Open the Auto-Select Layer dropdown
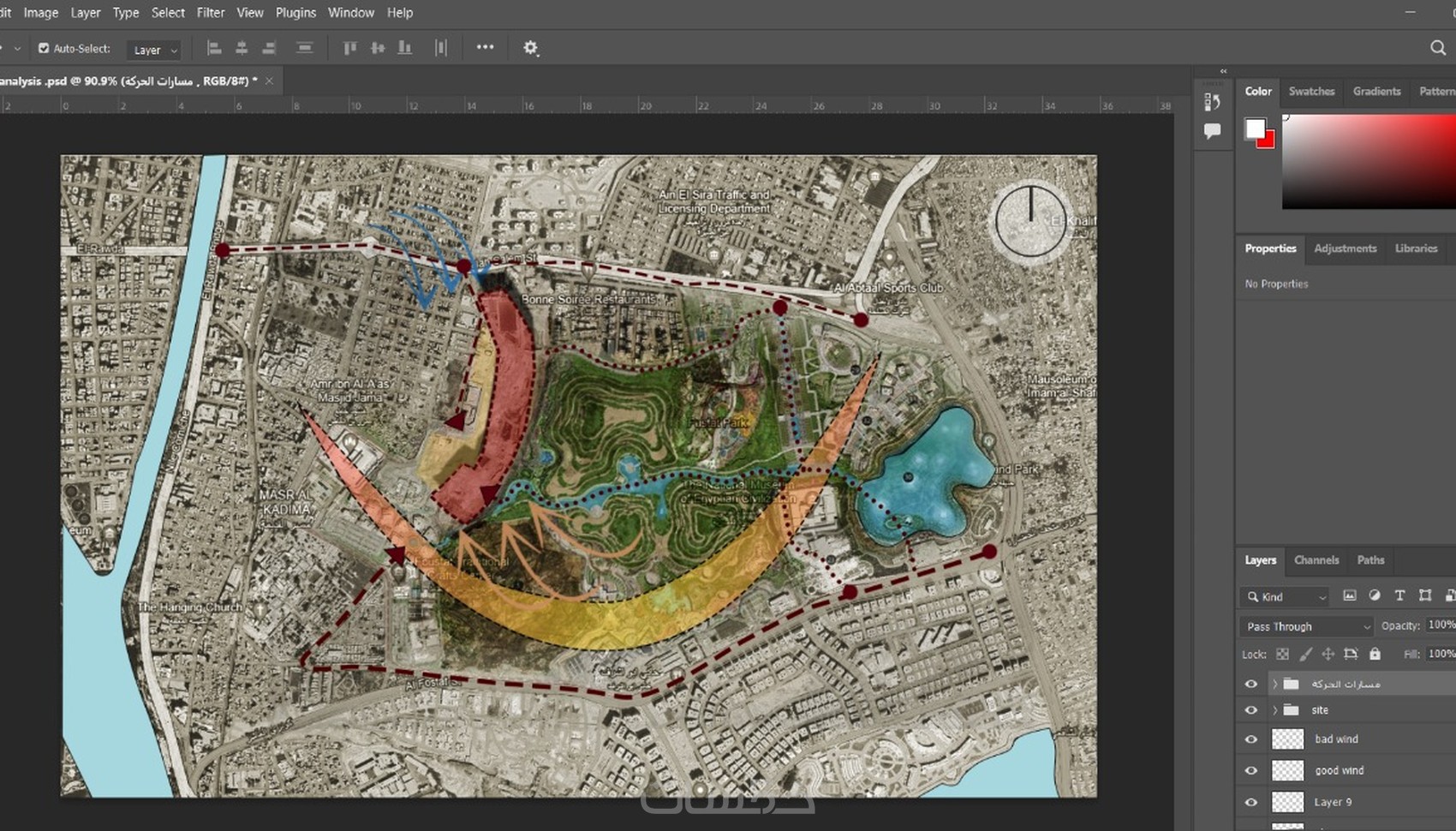Screen dimensions: 1456x831 pos(155,50)
